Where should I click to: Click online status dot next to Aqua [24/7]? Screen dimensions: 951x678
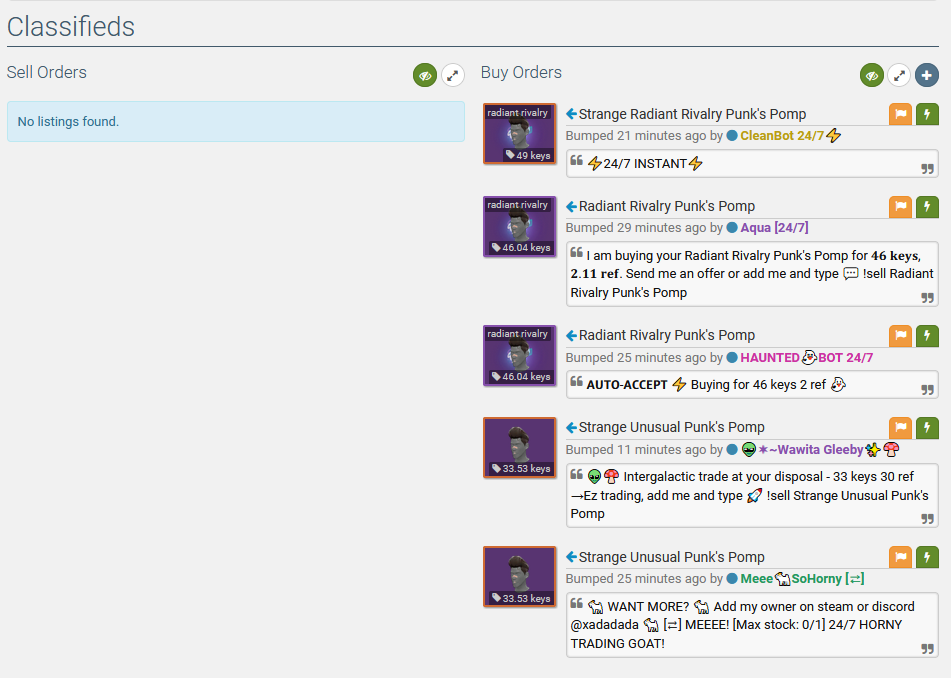coord(732,228)
